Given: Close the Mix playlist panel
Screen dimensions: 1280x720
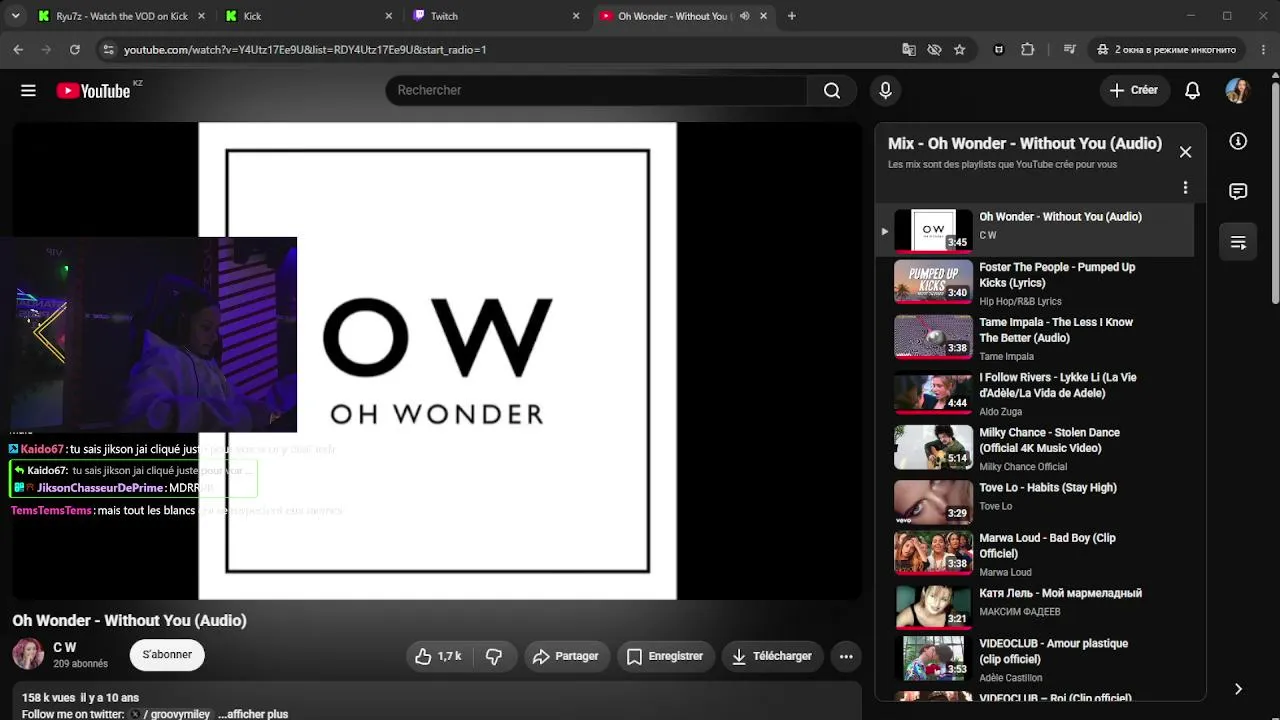Looking at the screenshot, I should (x=1185, y=152).
